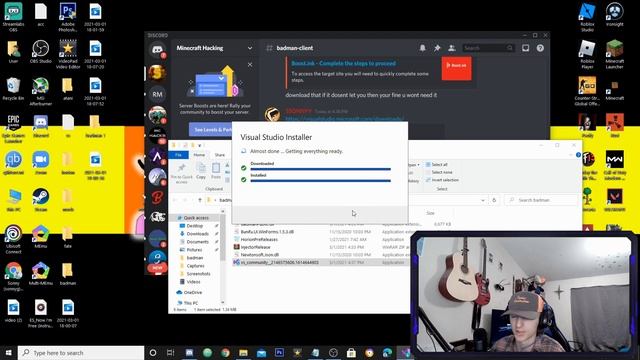
Task: Open the Minecraft Launcher desktop shortcut
Action: [615, 53]
